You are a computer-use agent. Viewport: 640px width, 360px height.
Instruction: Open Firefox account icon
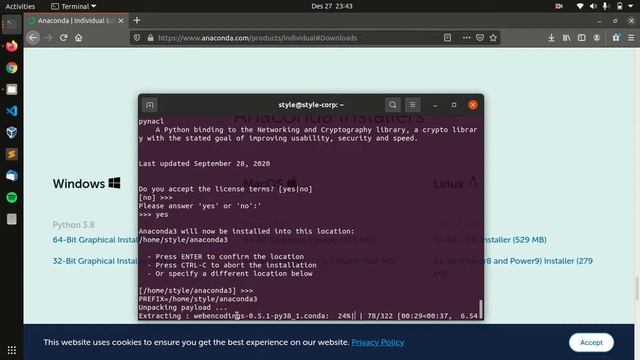pos(597,38)
